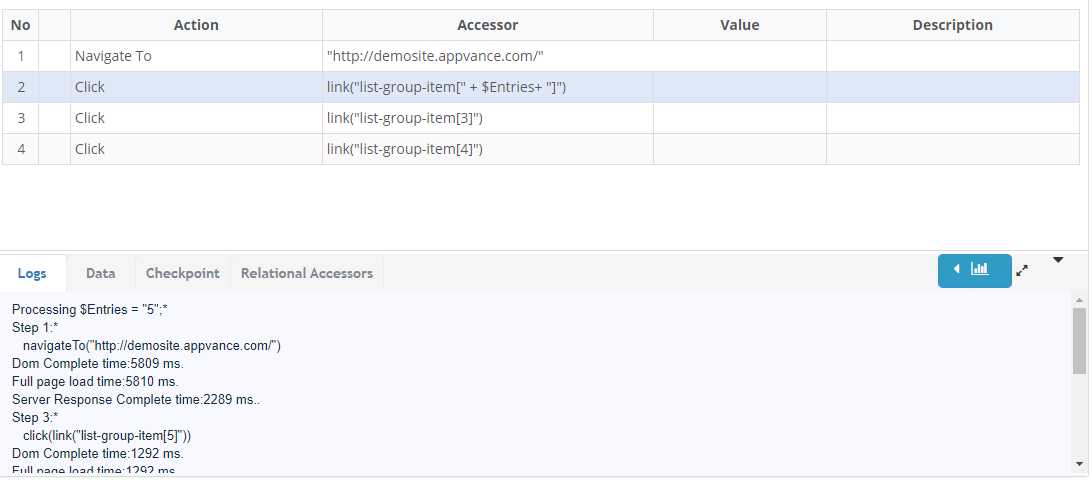Click the Action column header
Screen dimensions: 1092x487
(x=196, y=25)
